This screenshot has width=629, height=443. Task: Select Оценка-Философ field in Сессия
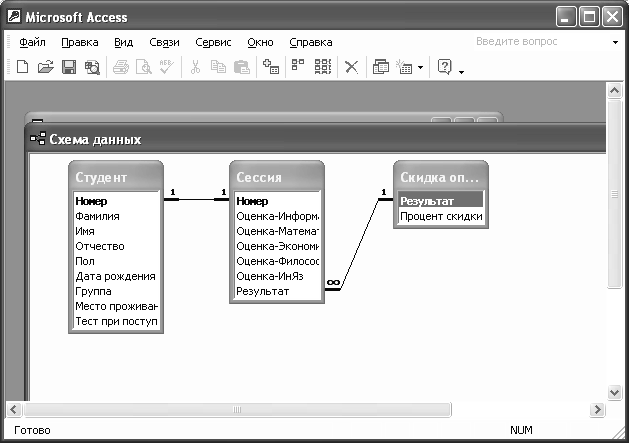coord(277,261)
